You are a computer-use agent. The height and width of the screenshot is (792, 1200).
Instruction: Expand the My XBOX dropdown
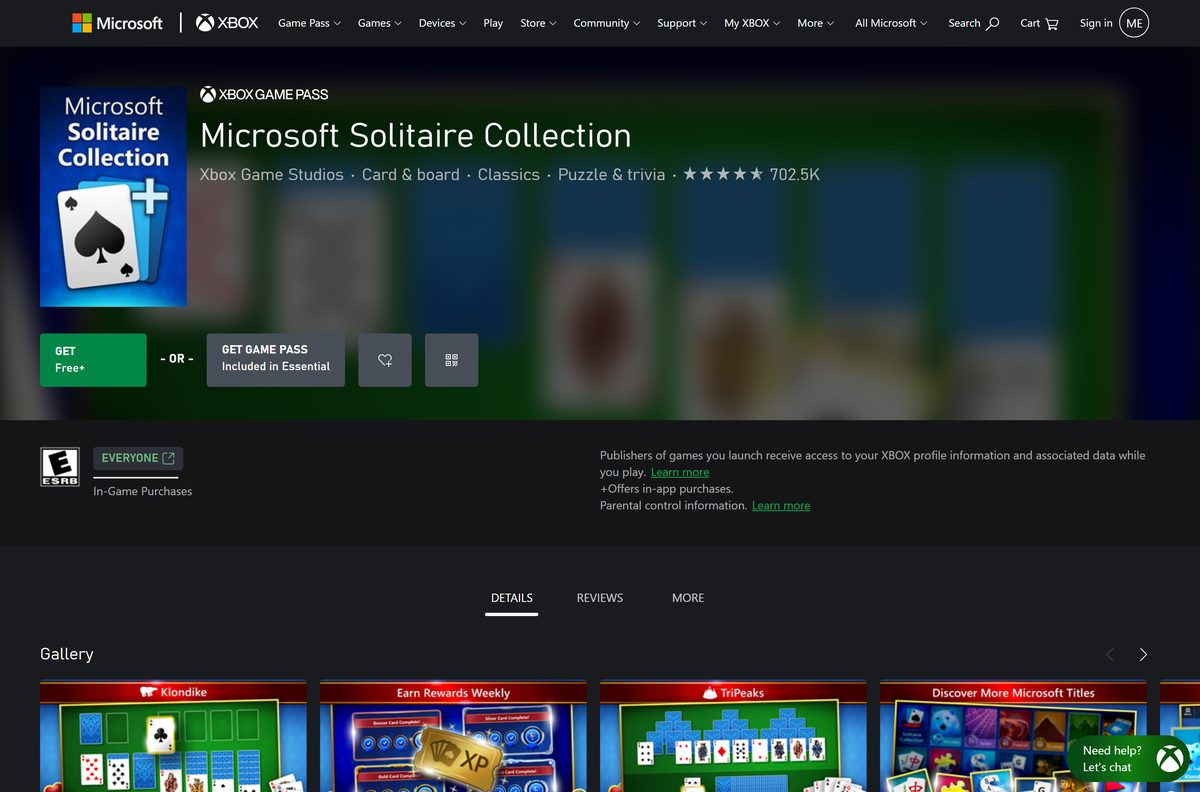(752, 23)
